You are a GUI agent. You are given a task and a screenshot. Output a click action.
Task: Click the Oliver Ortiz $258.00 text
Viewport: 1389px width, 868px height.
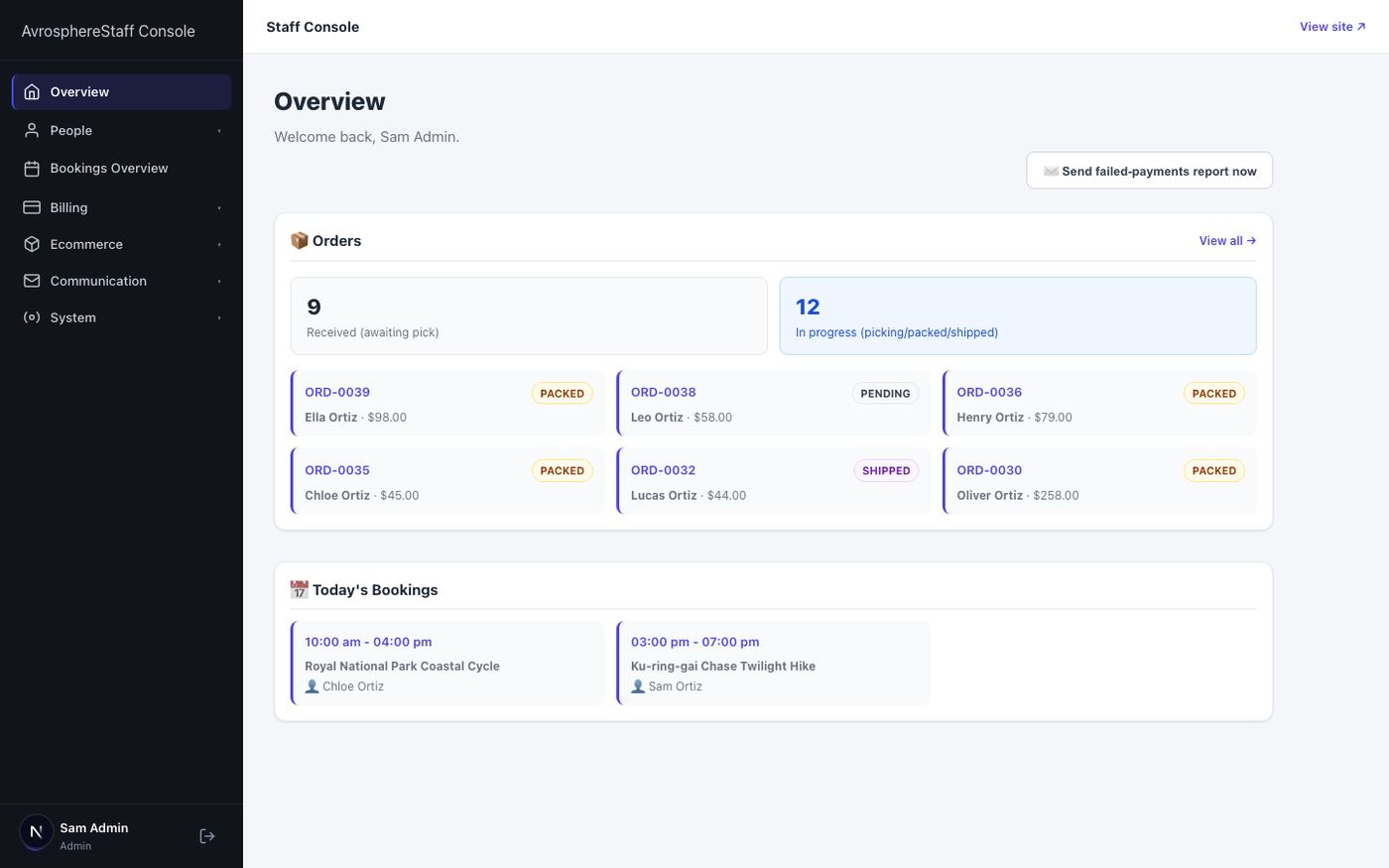coord(1018,495)
